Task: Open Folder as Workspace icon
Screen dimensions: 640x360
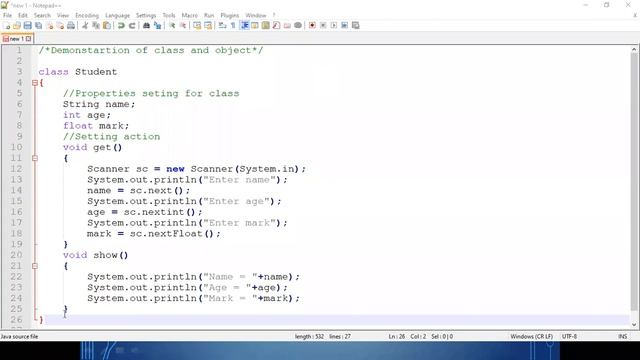Action: [x=287, y=25]
